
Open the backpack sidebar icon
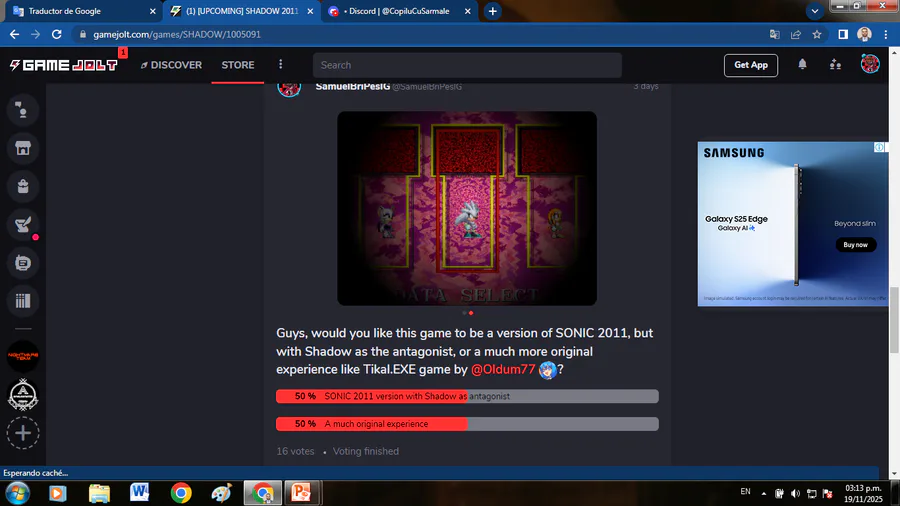23,186
